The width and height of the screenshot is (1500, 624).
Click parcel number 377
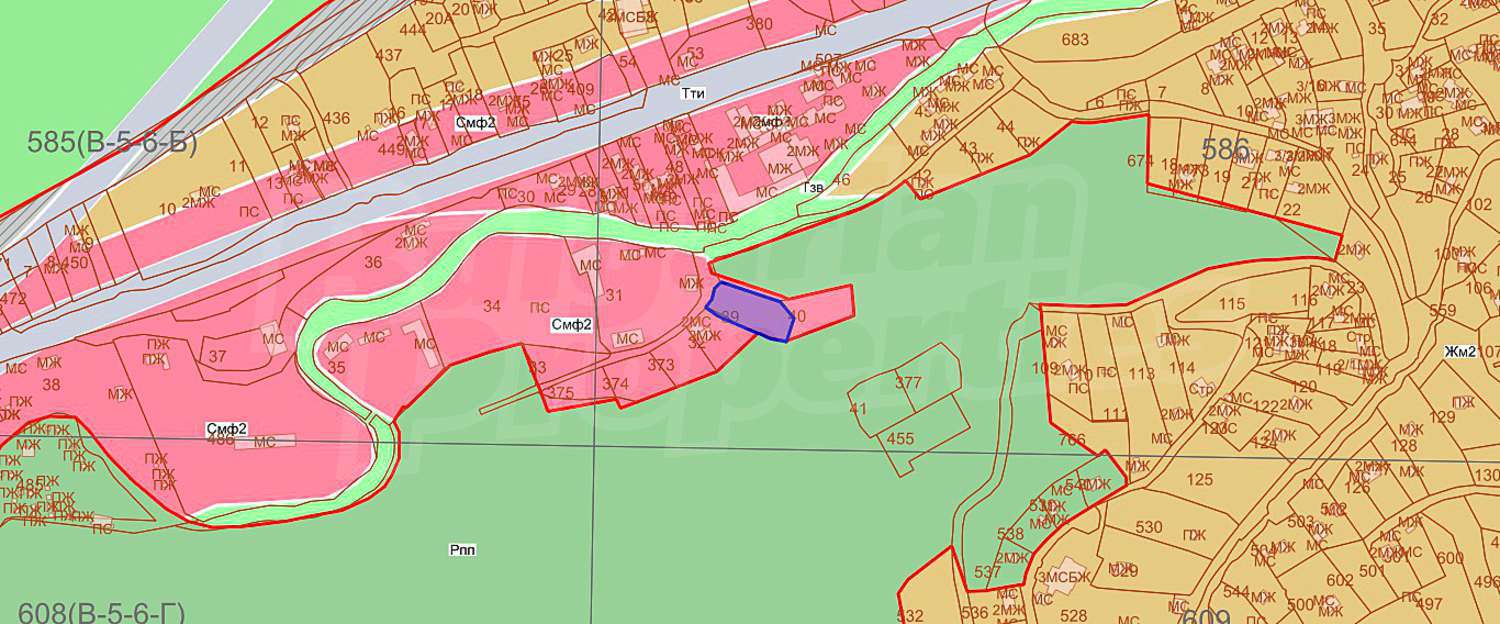(x=908, y=382)
